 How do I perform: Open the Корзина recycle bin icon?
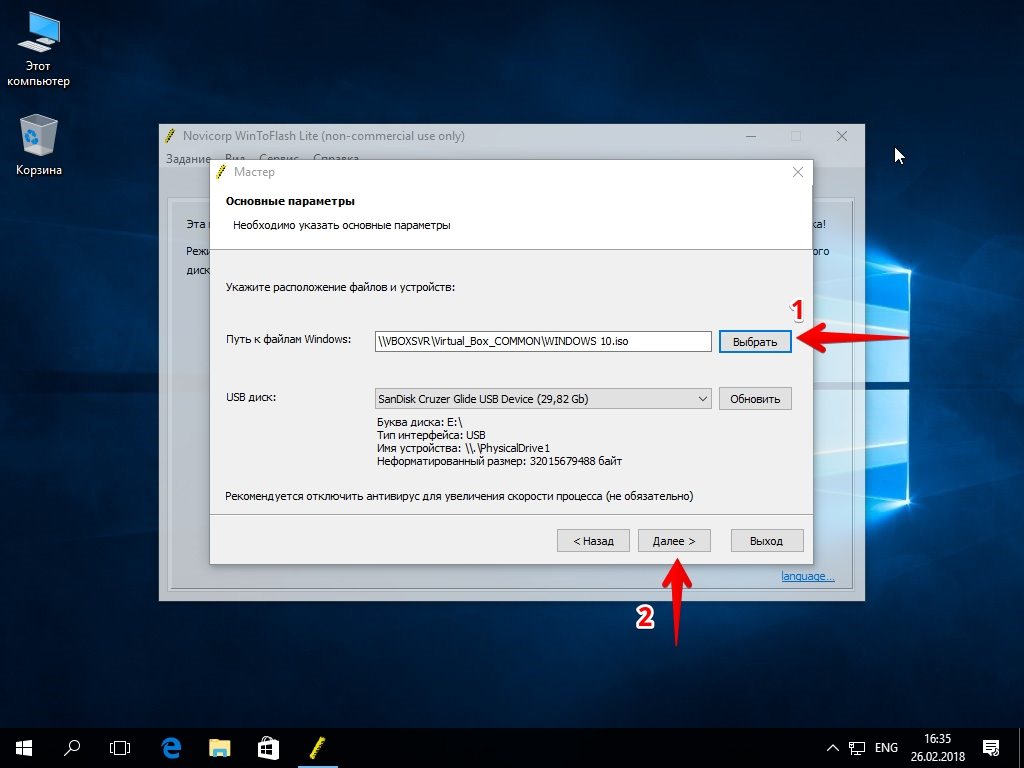pos(39,145)
